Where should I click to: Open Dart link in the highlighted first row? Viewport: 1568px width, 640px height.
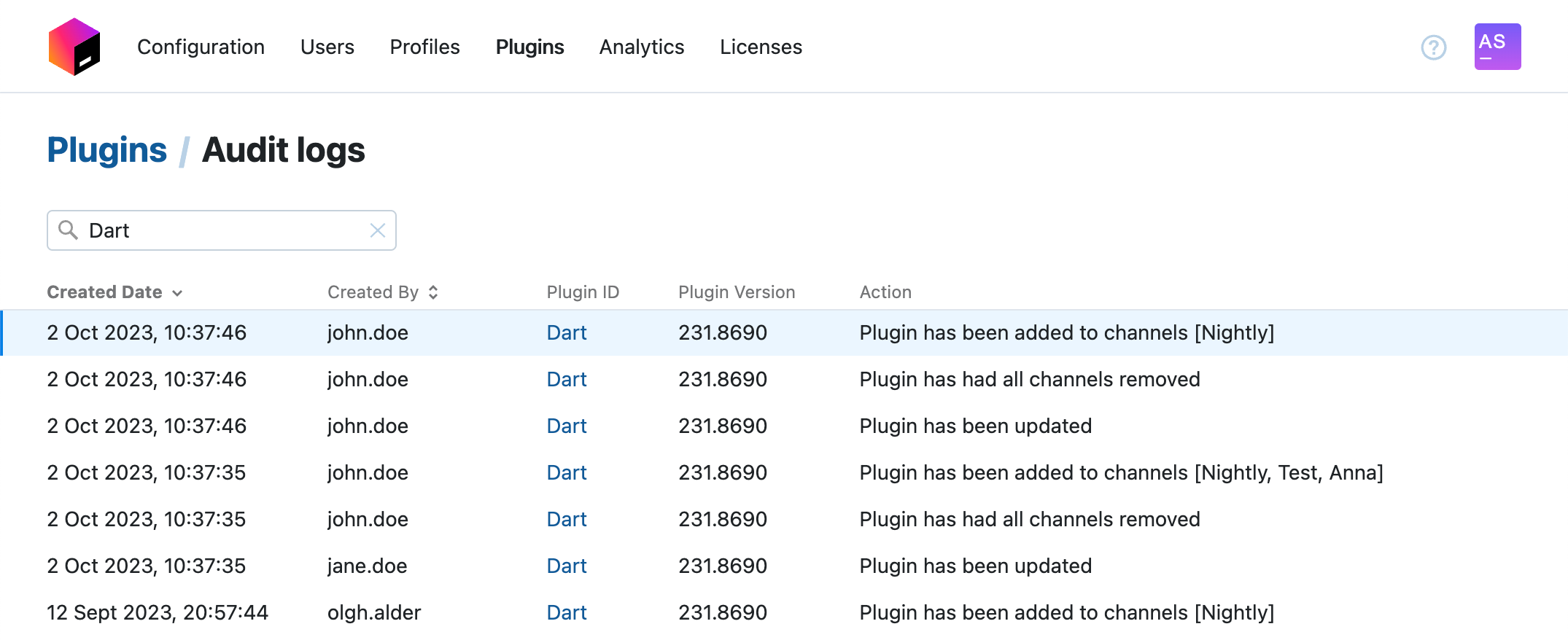point(566,333)
